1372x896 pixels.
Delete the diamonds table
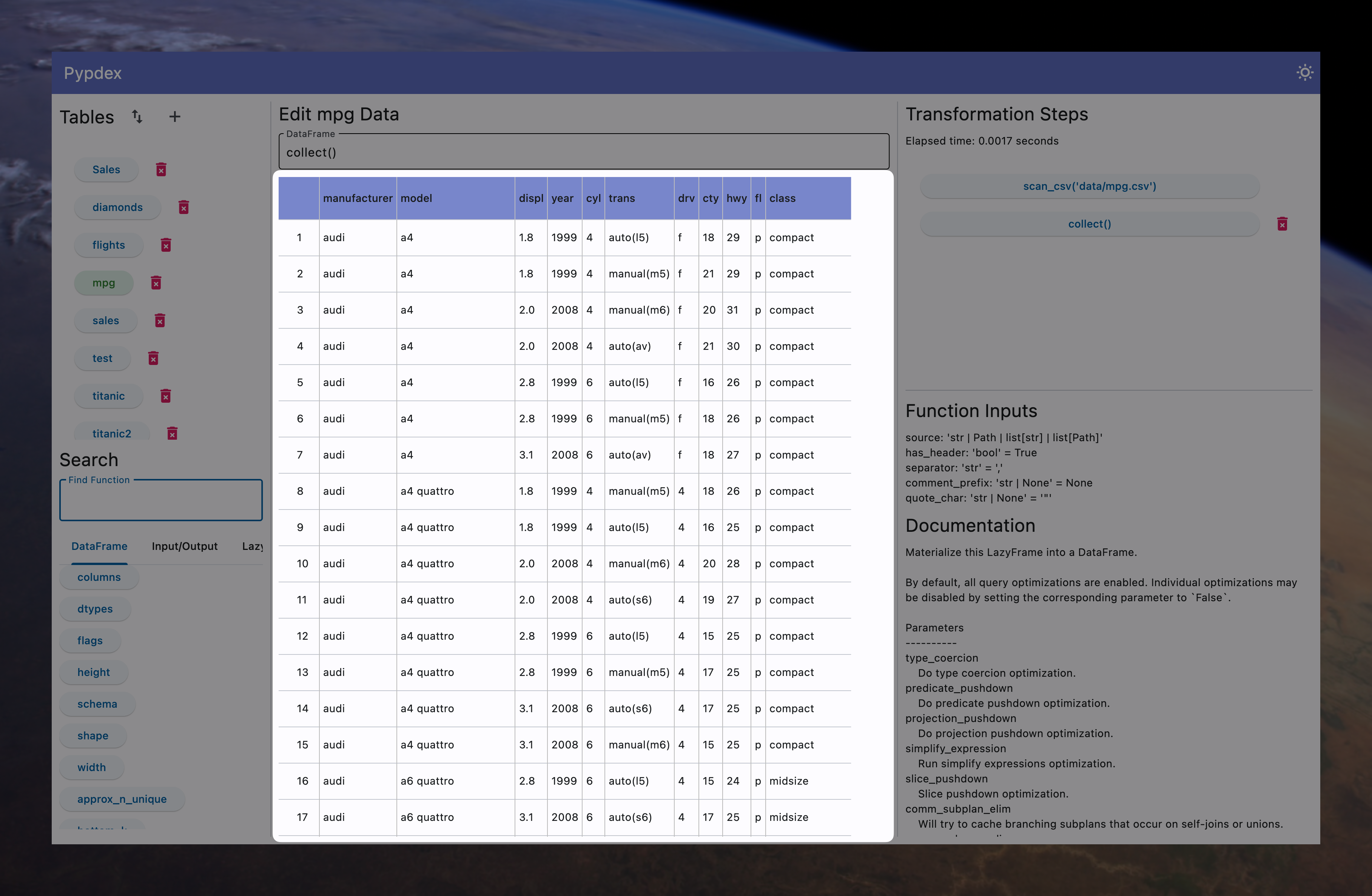coord(184,208)
